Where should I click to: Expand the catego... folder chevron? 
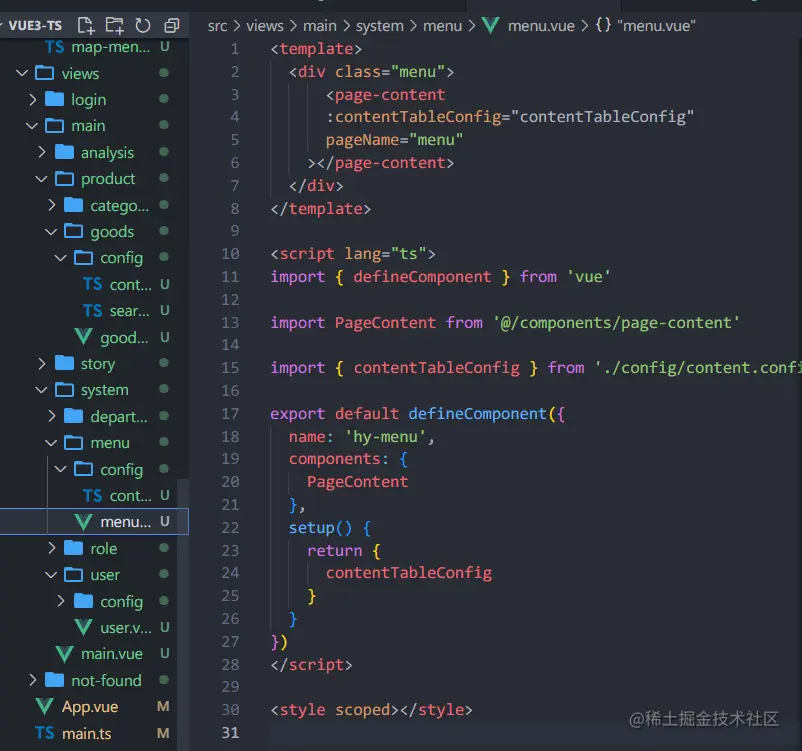pyautogui.click(x=52, y=205)
